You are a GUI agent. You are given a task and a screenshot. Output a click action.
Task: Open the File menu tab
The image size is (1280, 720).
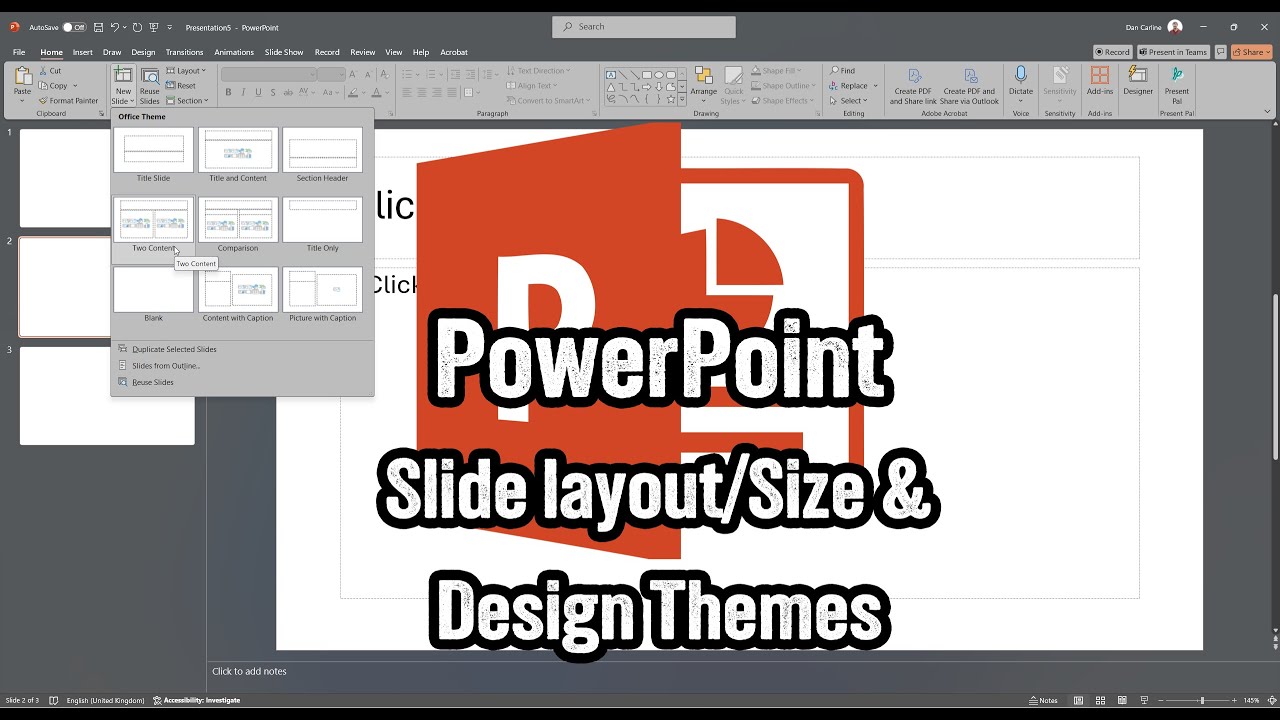(x=19, y=52)
